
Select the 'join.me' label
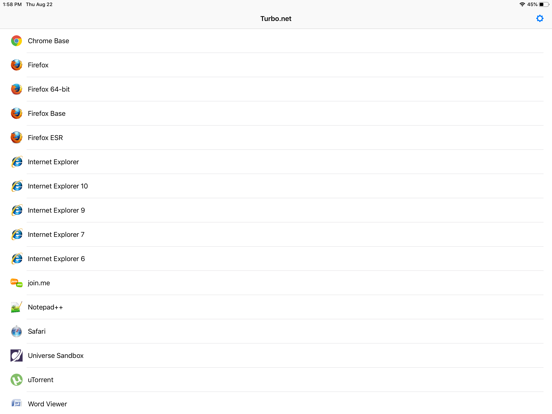point(39,283)
